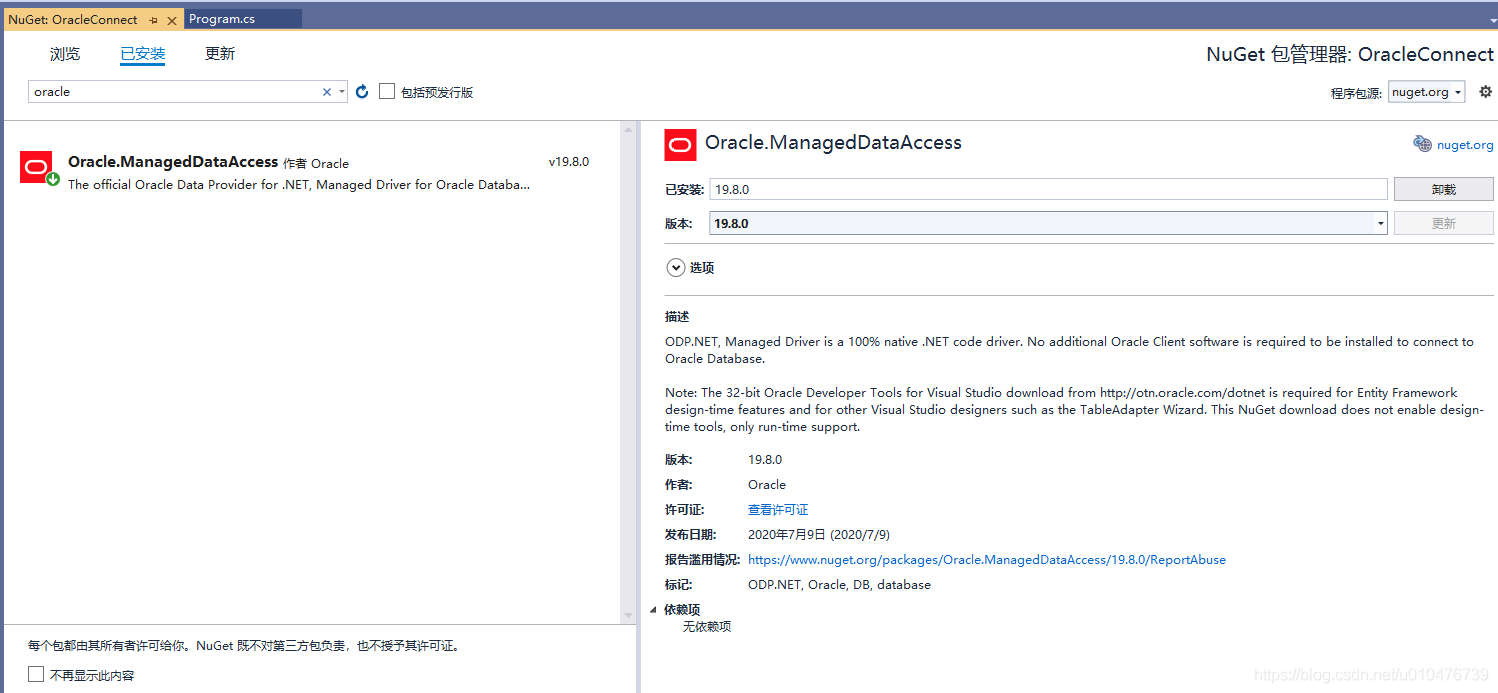Expand the Options section chevron
The image size is (1498, 693).
[675, 268]
